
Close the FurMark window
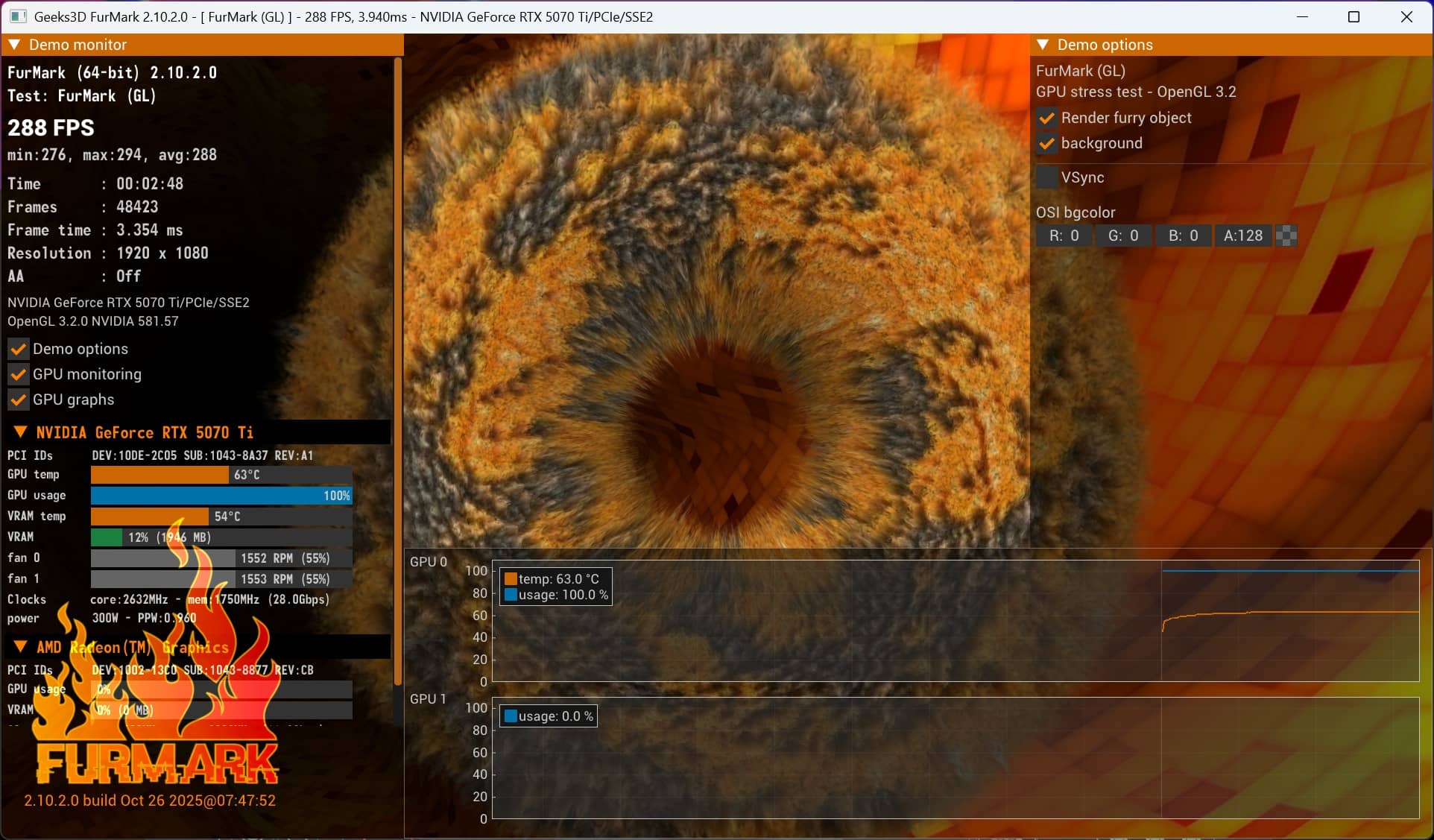pyautogui.click(x=1406, y=16)
